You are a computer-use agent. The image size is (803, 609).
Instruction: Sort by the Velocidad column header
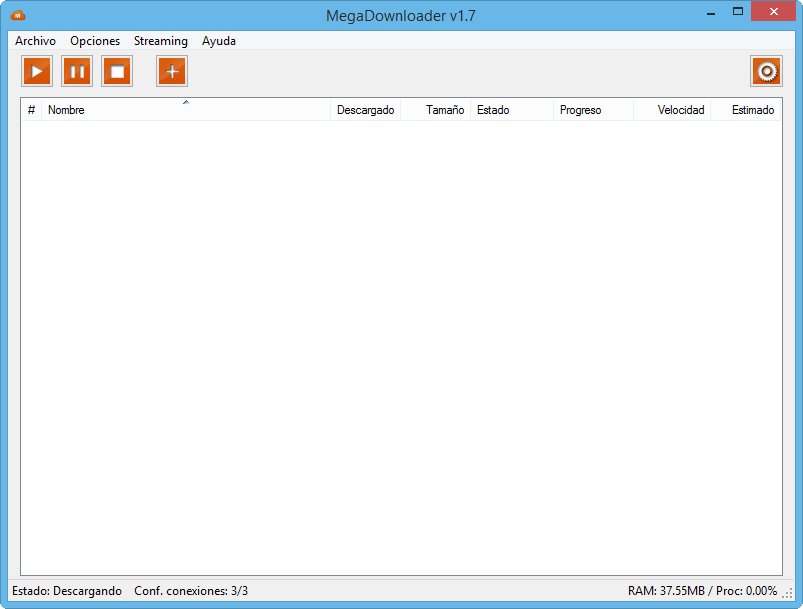pos(672,110)
